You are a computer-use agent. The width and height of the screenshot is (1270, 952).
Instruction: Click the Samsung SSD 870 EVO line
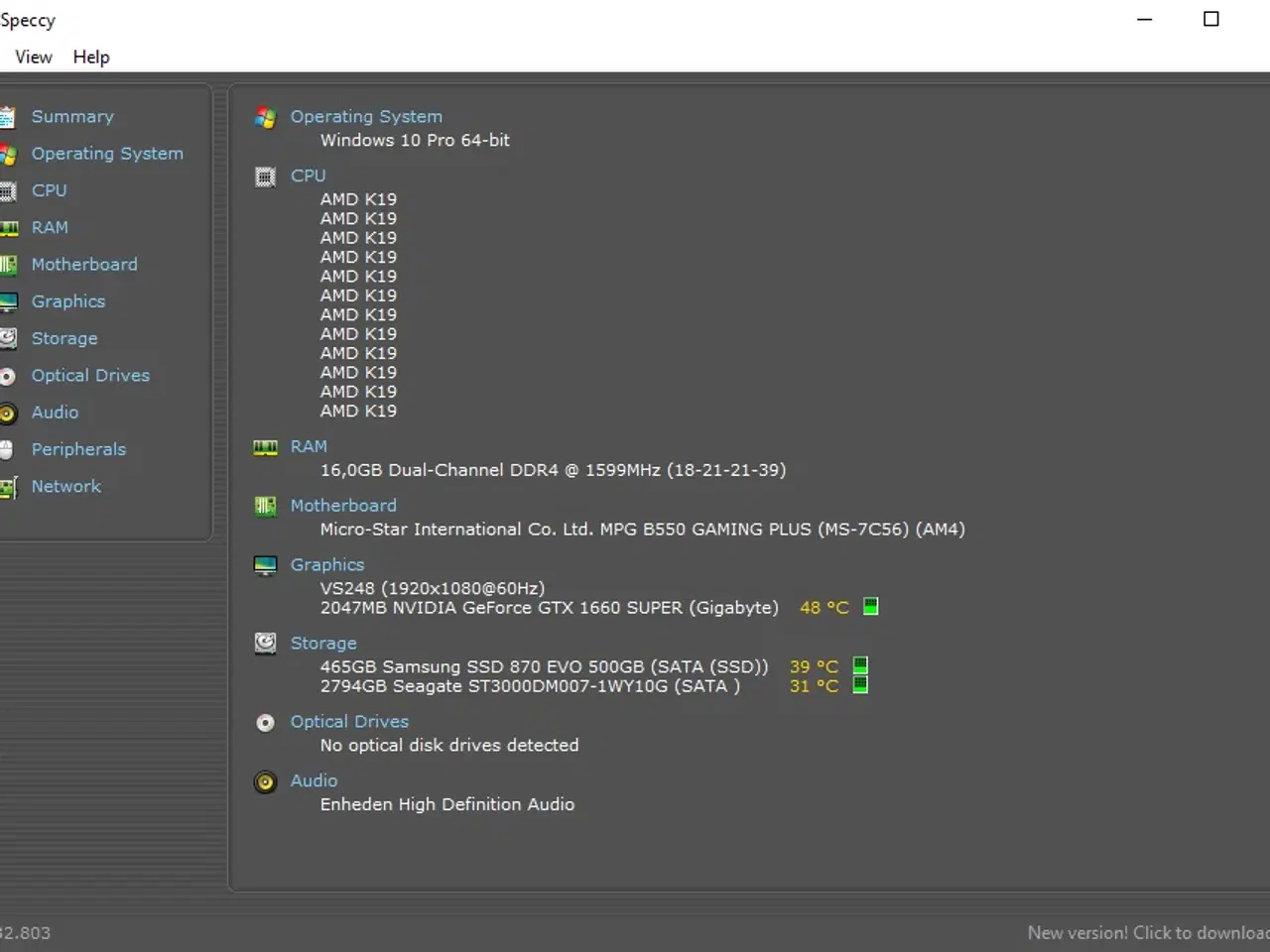coord(544,667)
